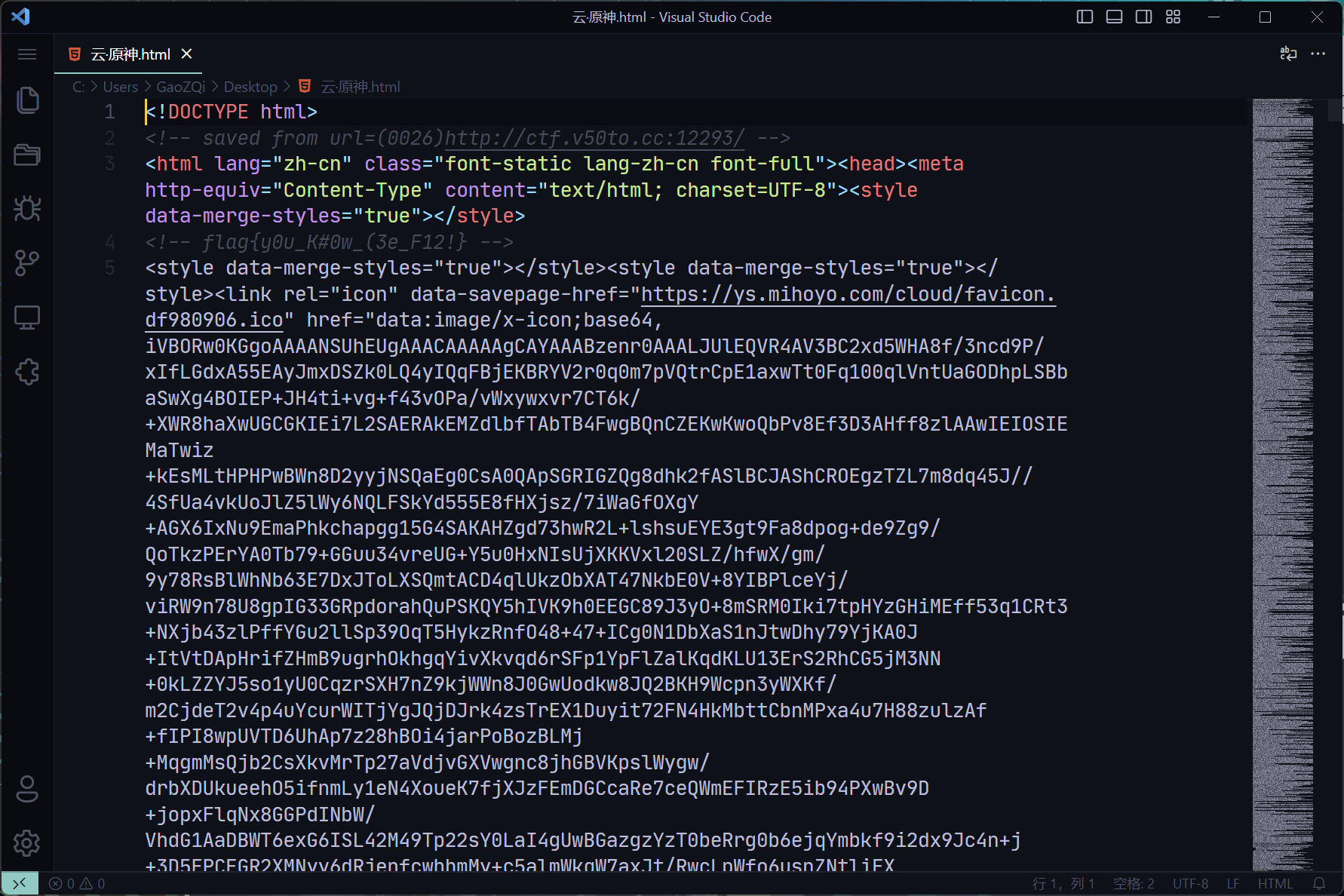1344x896 pixels.
Task: Click the vertical scrollbar thumb
Action: pos(1336,110)
